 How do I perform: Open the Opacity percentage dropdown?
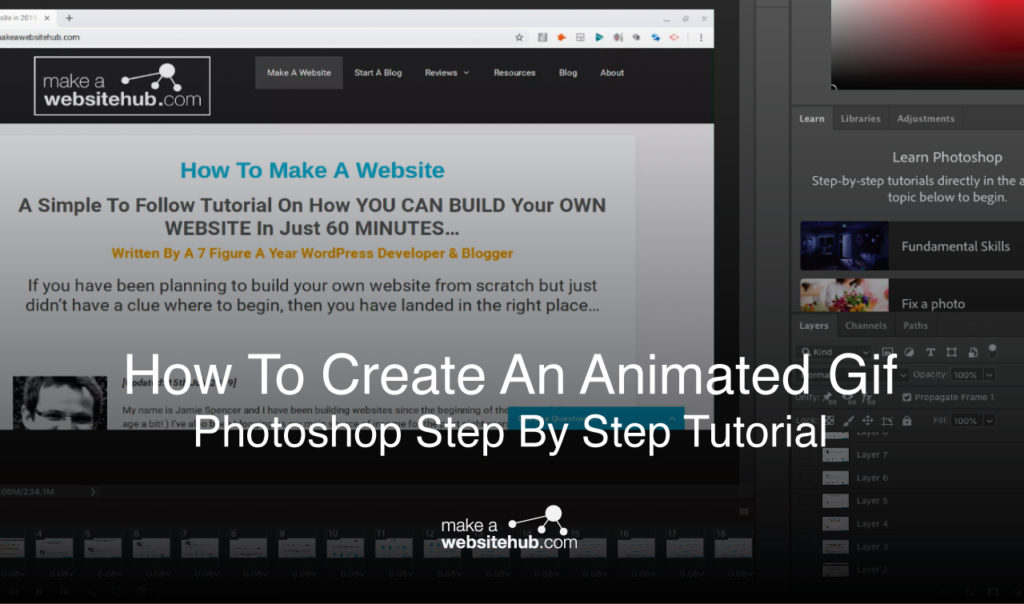pyautogui.click(x=988, y=375)
